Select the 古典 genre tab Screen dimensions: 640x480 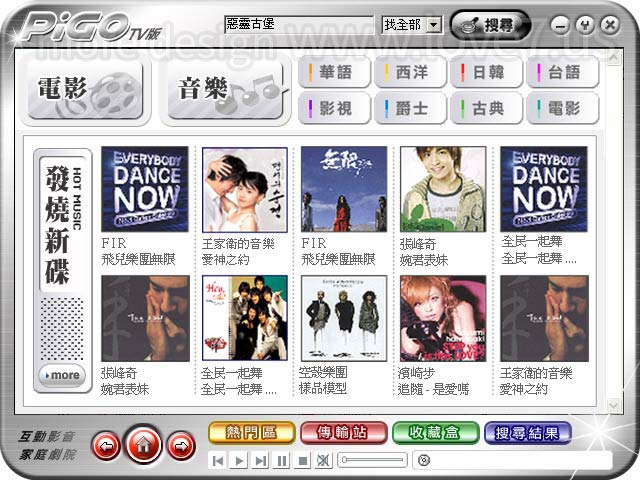pos(487,109)
